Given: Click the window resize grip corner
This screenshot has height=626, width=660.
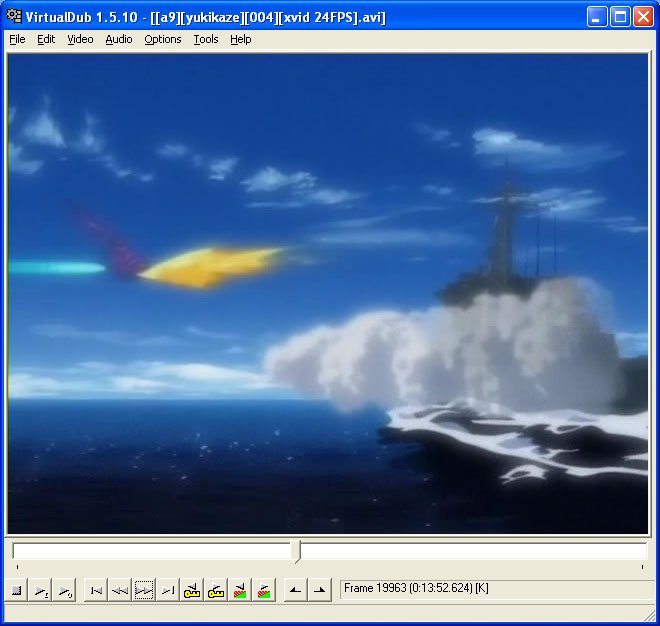Looking at the screenshot, I should [650, 615].
